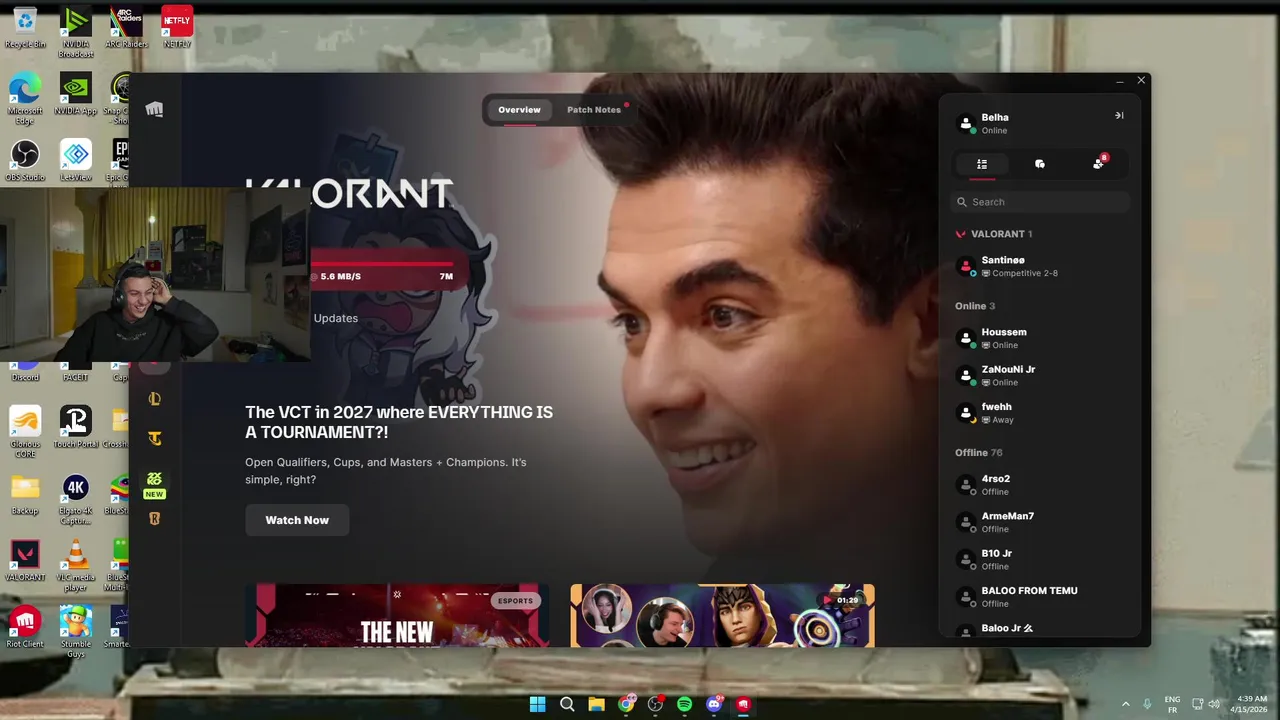Image resolution: width=1280 pixels, height=720 pixels.
Task: Switch to Spotify in the taskbar
Action: pos(684,704)
